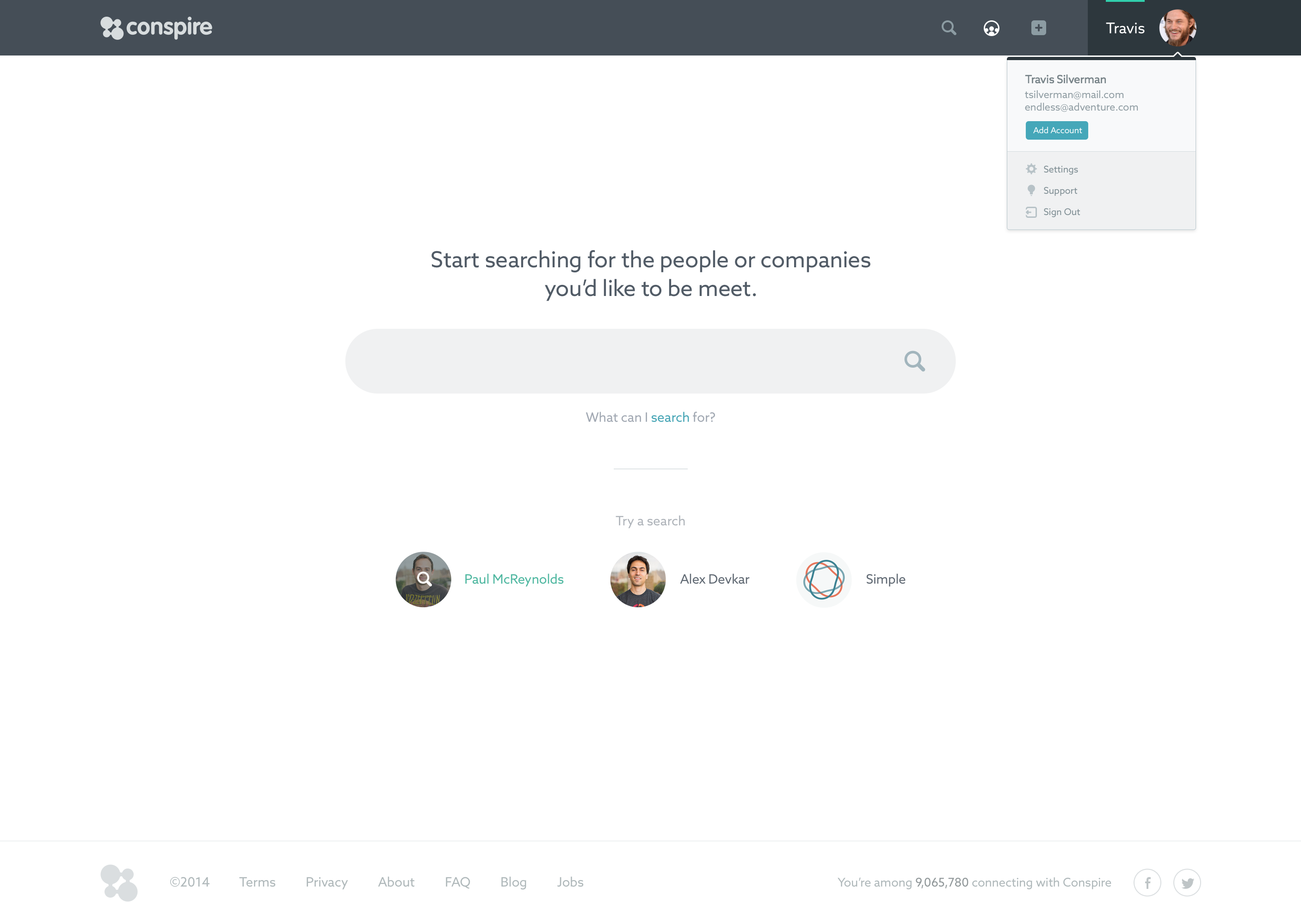Screen dimensions: 1301x924
Task: Try searching Paul McReynolds
Action: [513, 579]
